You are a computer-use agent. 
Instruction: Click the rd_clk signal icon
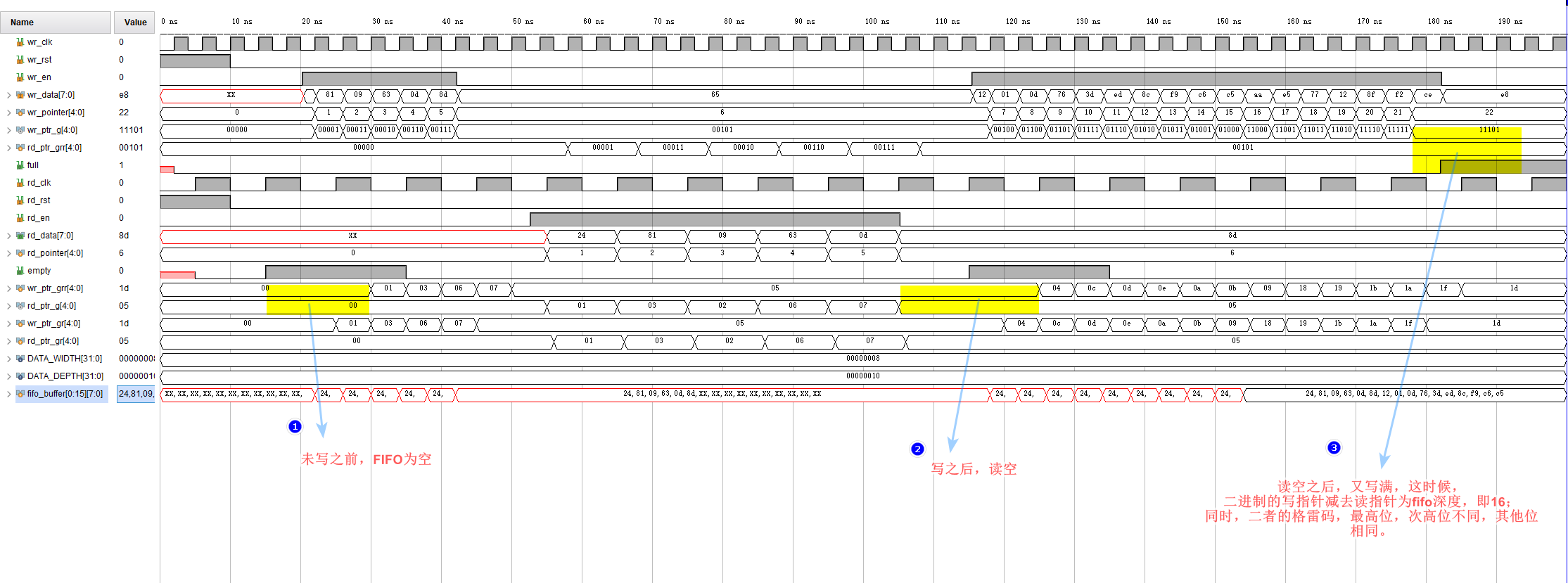click(20, 183)
